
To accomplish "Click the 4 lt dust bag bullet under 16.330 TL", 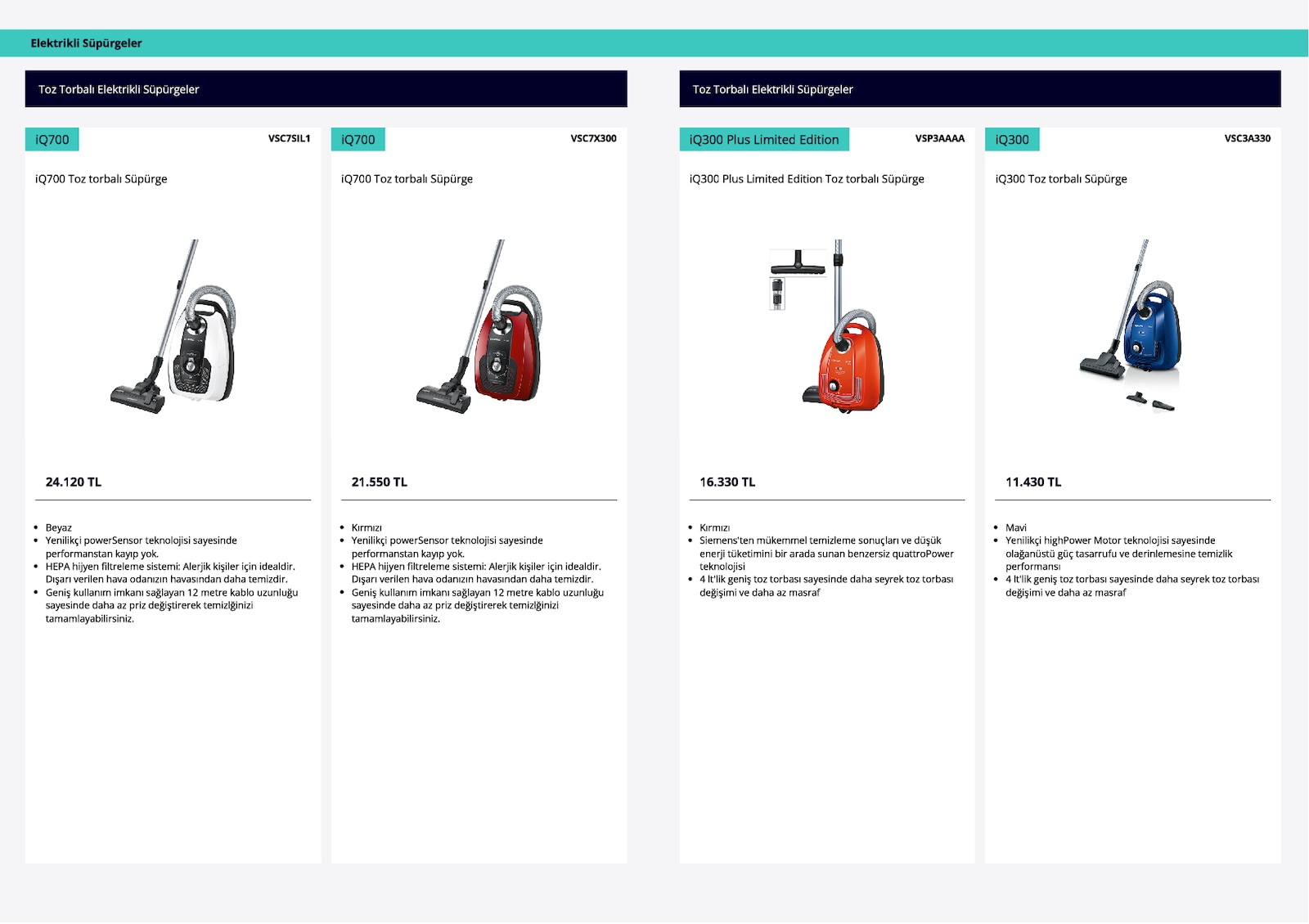I will coord(826,586).
